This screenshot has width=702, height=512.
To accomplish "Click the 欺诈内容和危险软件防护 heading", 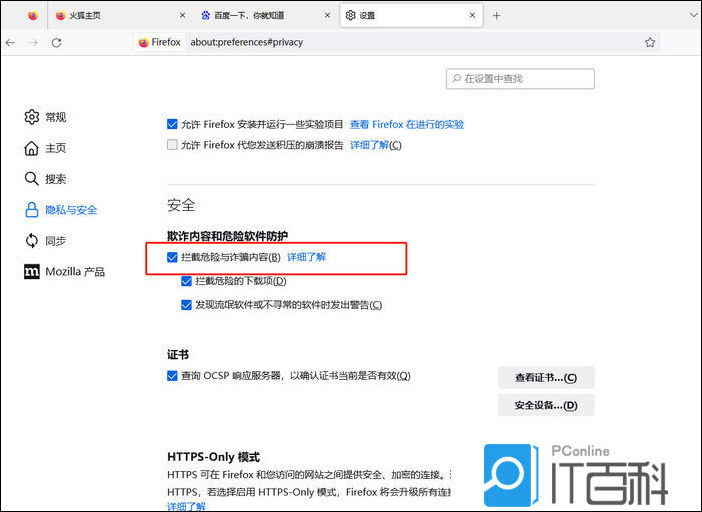I will point(227,236).
